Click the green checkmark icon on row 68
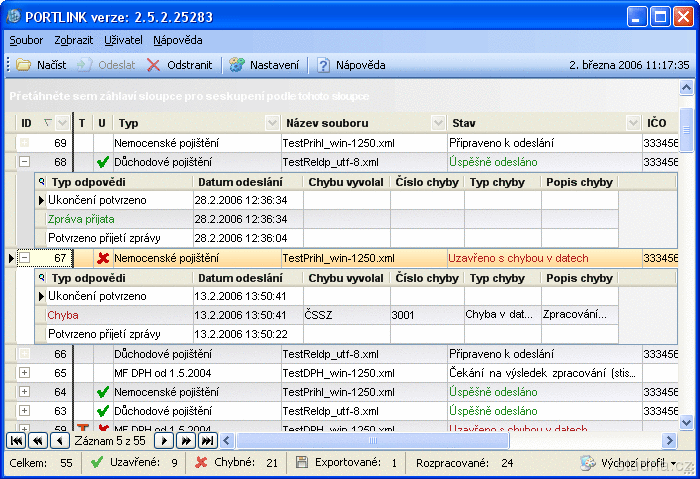The image size is (700, 479). [102, 162]
